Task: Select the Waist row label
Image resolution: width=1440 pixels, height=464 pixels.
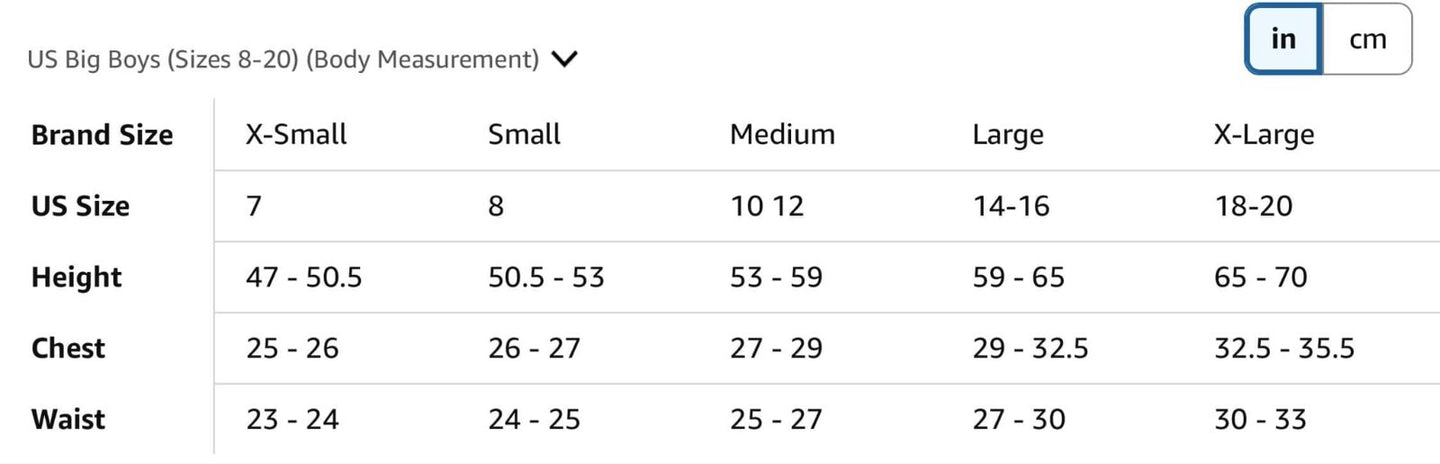Action: (x=68, y=419)
